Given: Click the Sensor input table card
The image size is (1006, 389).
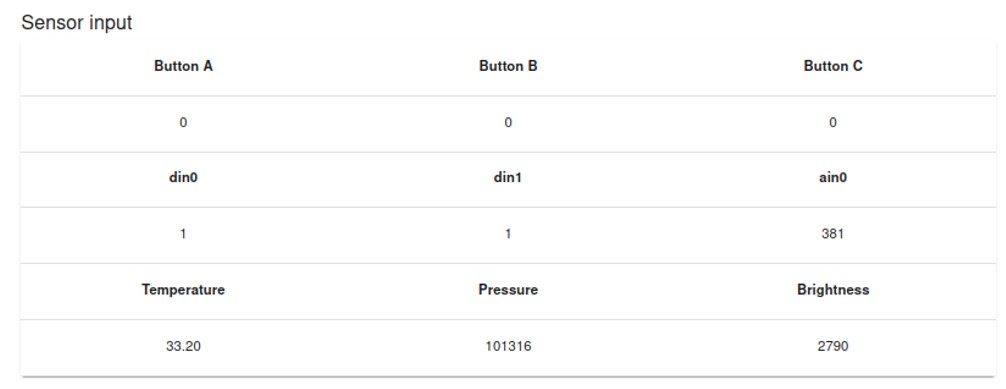Looking at the screenshot, I should tap(508, 208).
